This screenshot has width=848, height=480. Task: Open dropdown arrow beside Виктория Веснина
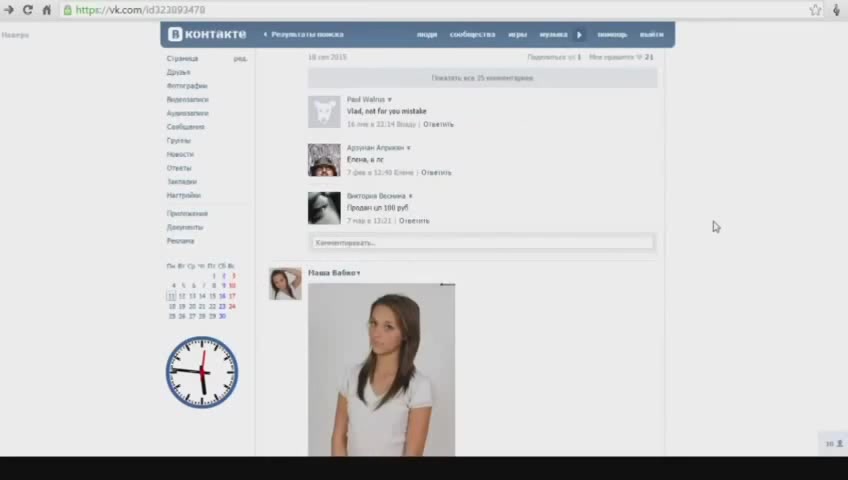tap(410, 196)
